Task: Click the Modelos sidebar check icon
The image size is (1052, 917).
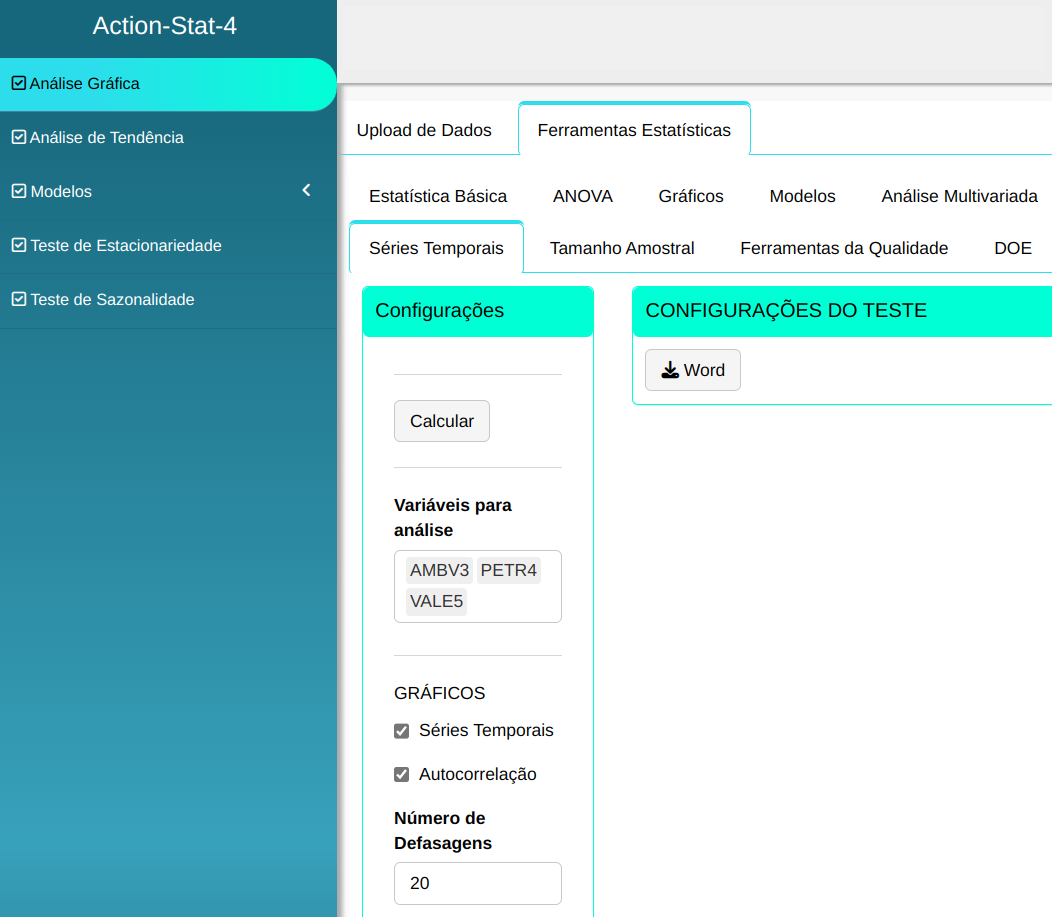Action: (x=18, y=192)
